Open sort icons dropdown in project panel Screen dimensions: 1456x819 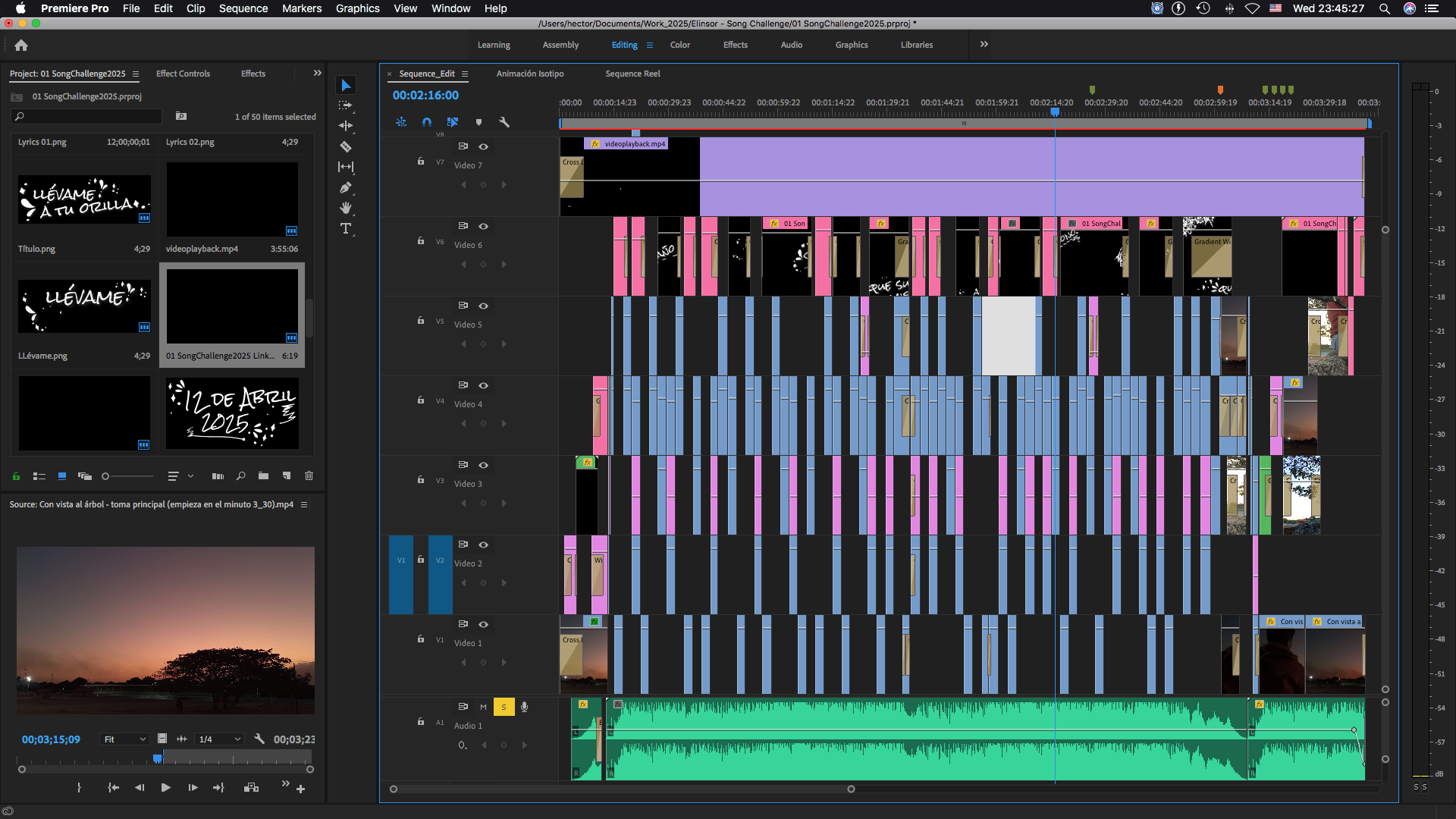tap(180, 476)
